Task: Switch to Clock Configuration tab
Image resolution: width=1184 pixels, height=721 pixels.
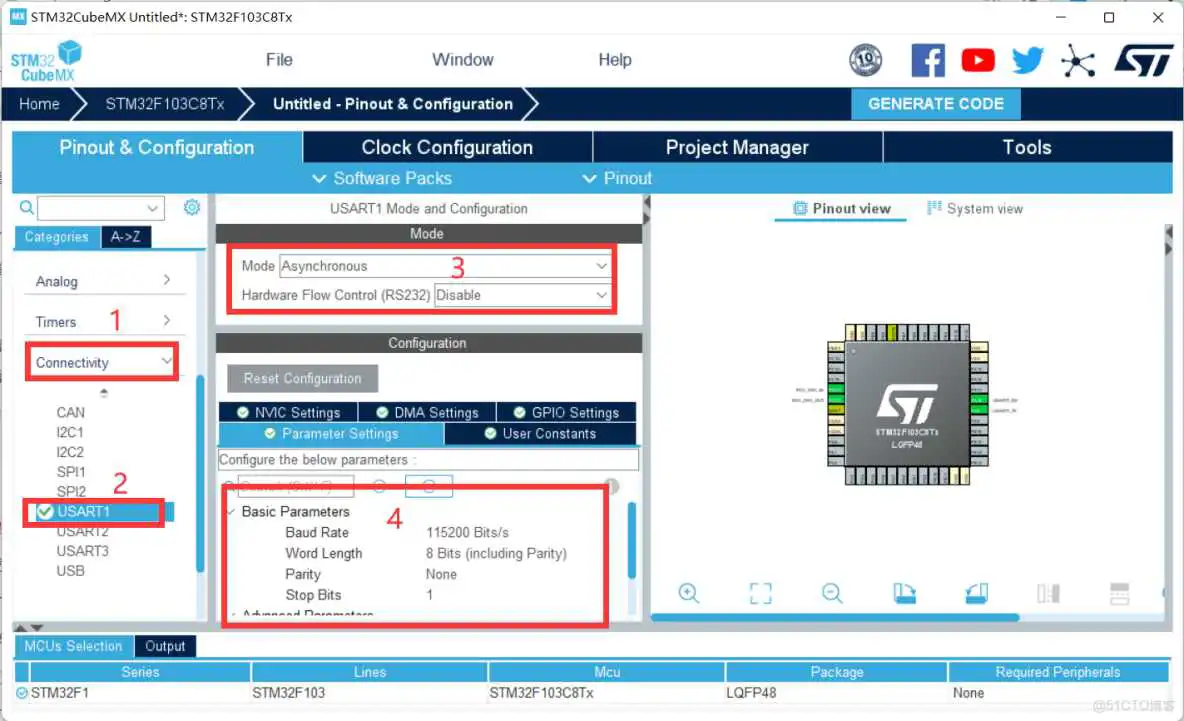Action: coord(447,147)
